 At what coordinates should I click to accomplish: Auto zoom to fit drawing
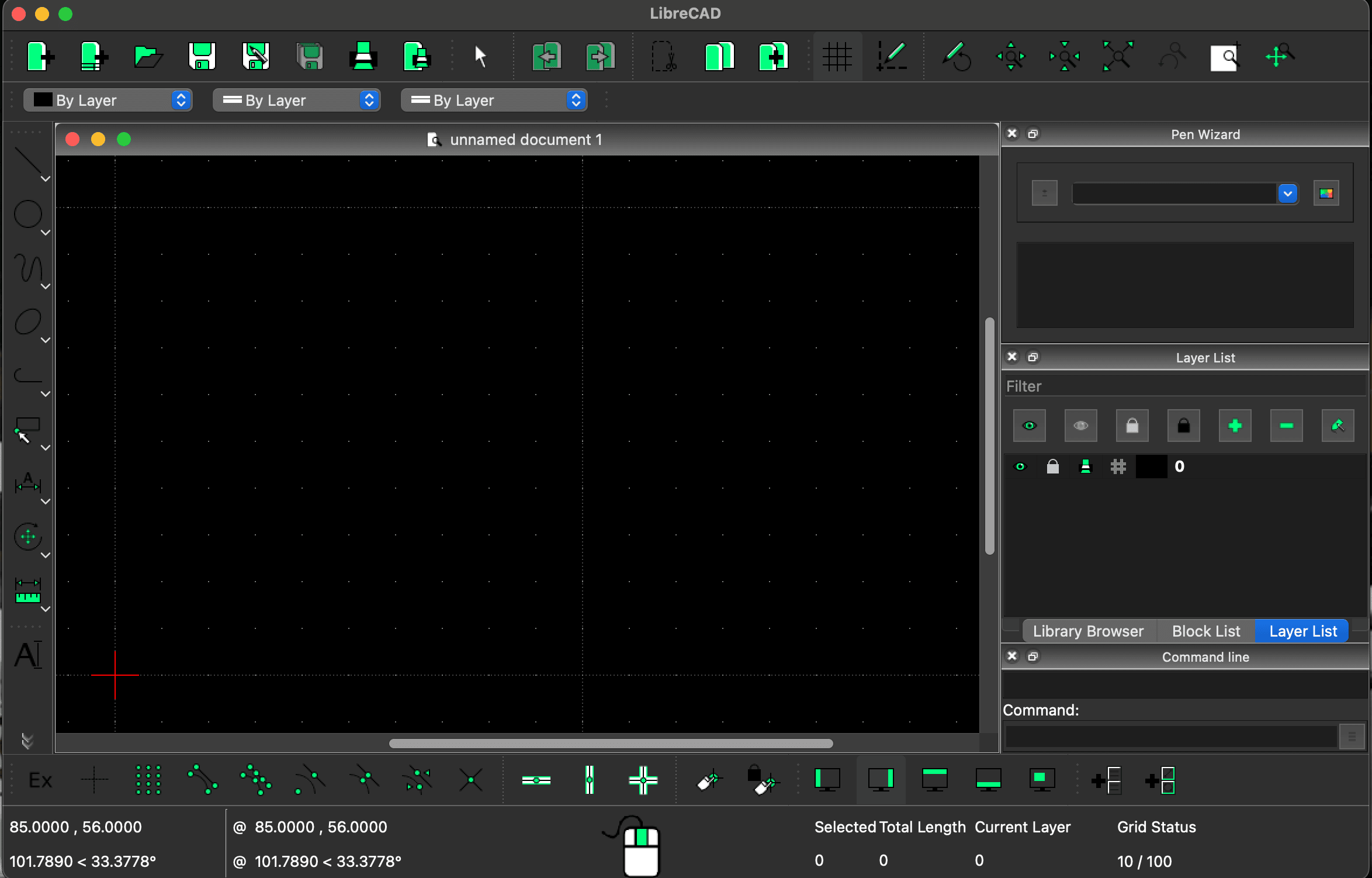(1118, 57)
